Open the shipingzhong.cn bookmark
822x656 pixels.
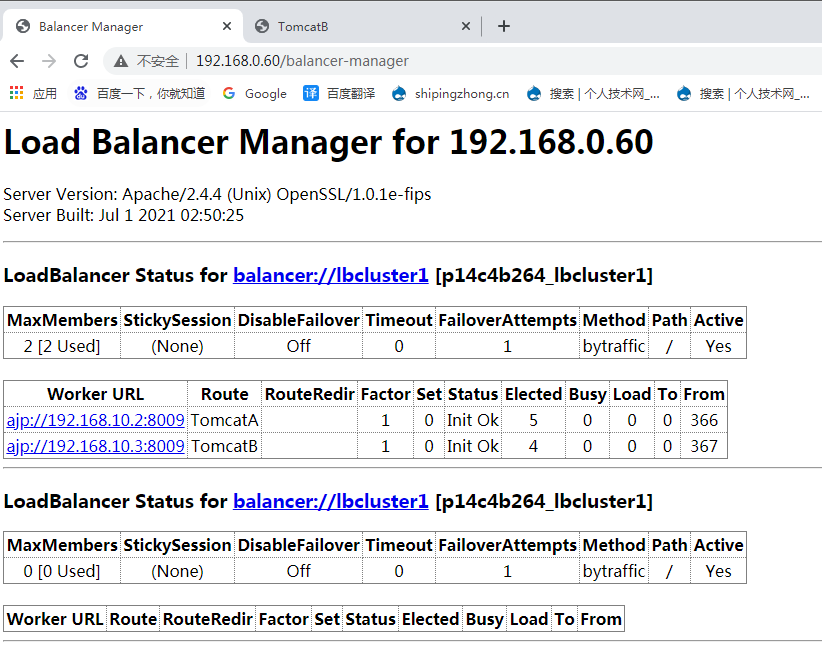click(x=450, y=93)
